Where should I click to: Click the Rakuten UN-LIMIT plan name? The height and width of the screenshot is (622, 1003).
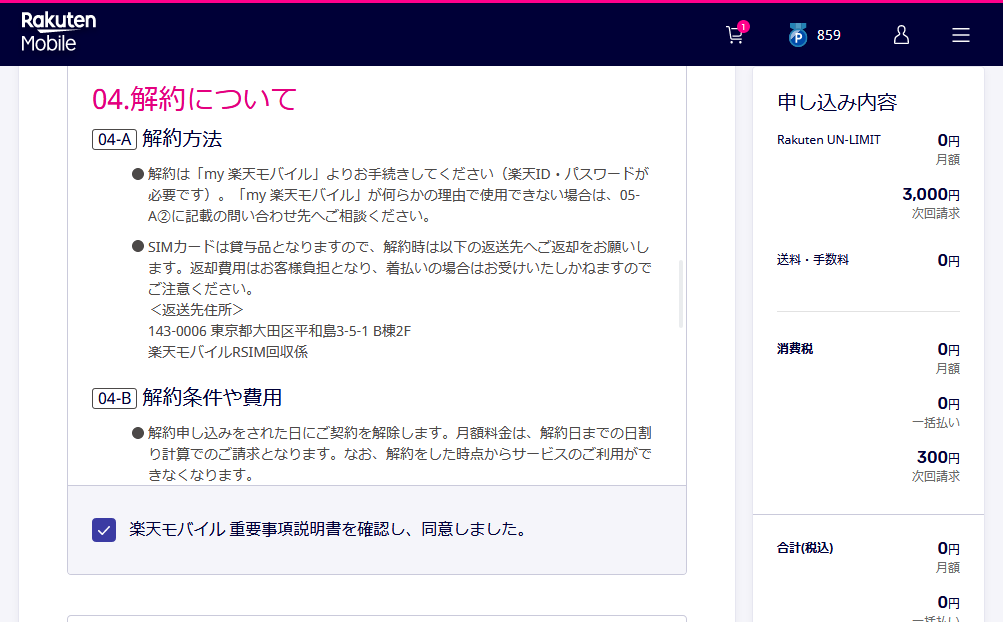[828, 140]
